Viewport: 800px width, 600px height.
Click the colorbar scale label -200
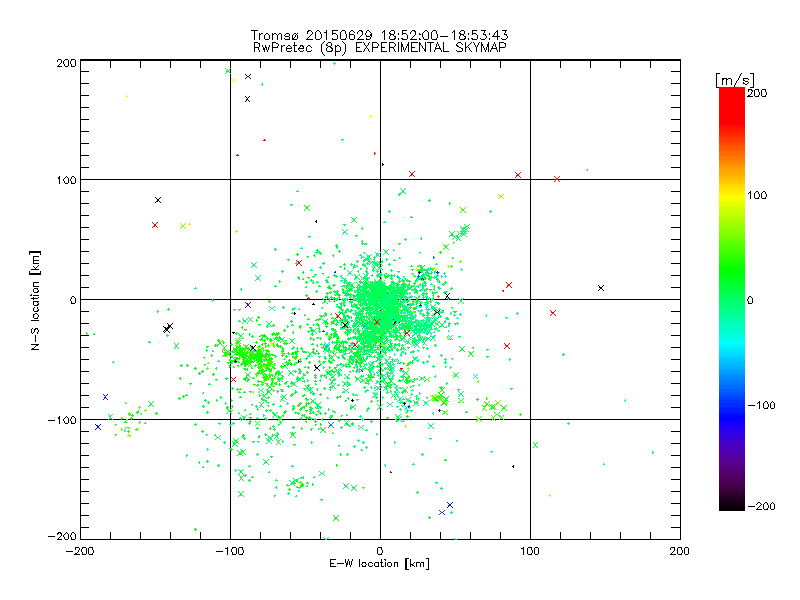[x=761, y=506]
